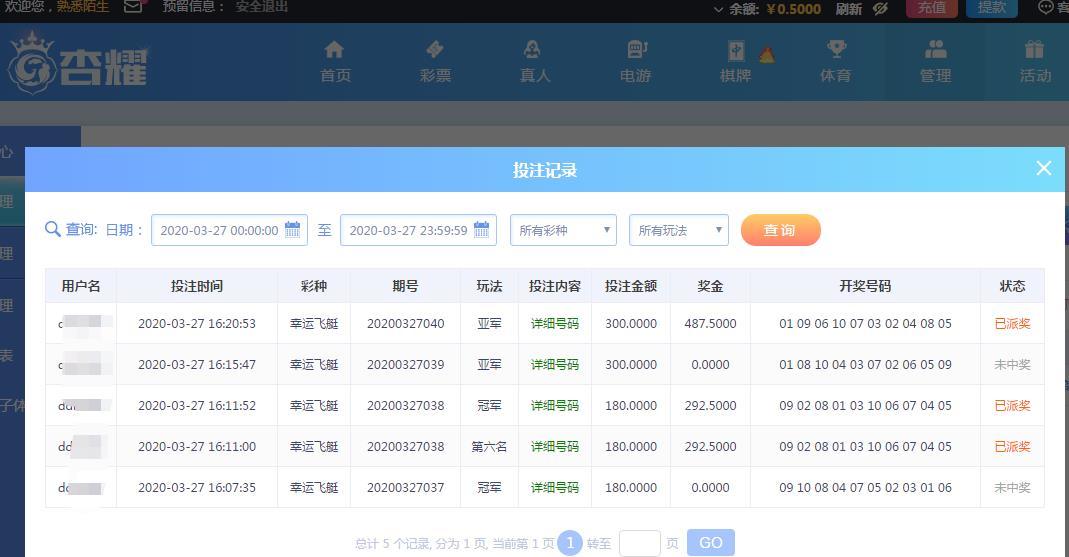The height and width of the screenshot is (557, 1069).
Task: Open 活动 promotions nav item
Action: click(1035, 61)
